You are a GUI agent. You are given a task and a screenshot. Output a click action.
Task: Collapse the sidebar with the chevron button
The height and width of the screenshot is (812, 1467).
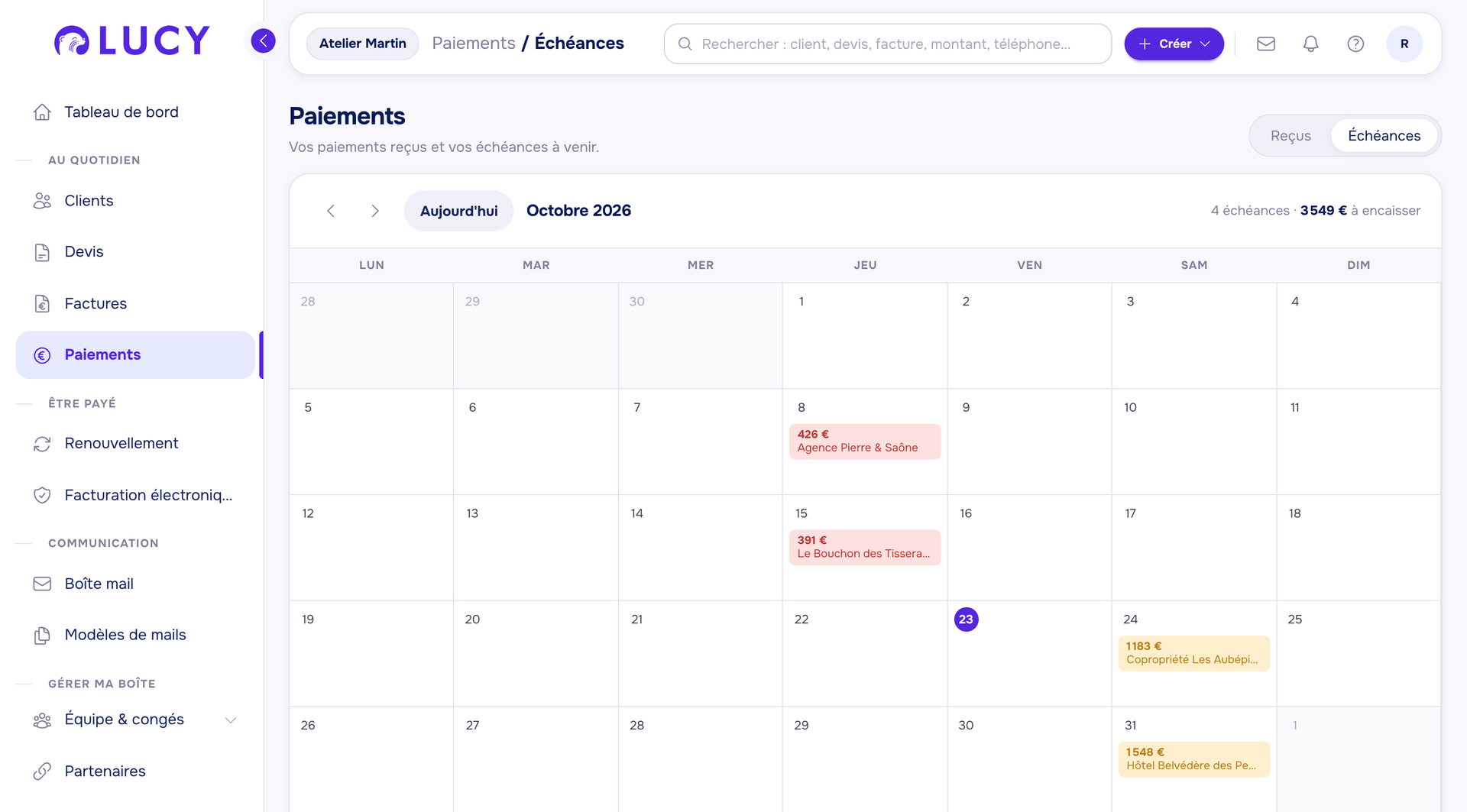(264, 40)
